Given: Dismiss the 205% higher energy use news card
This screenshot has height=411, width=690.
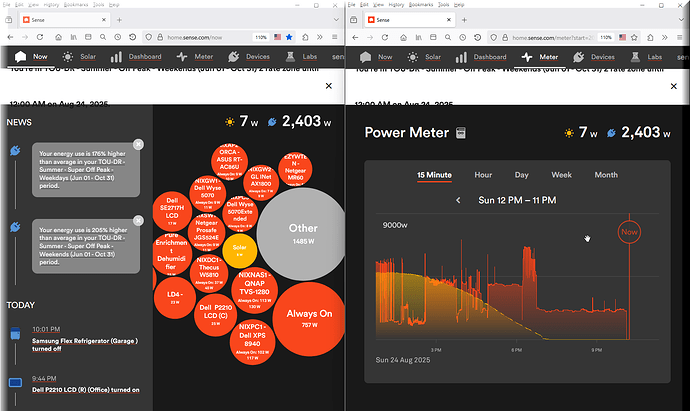Looking at the screenshot, I should click(138, 220).
